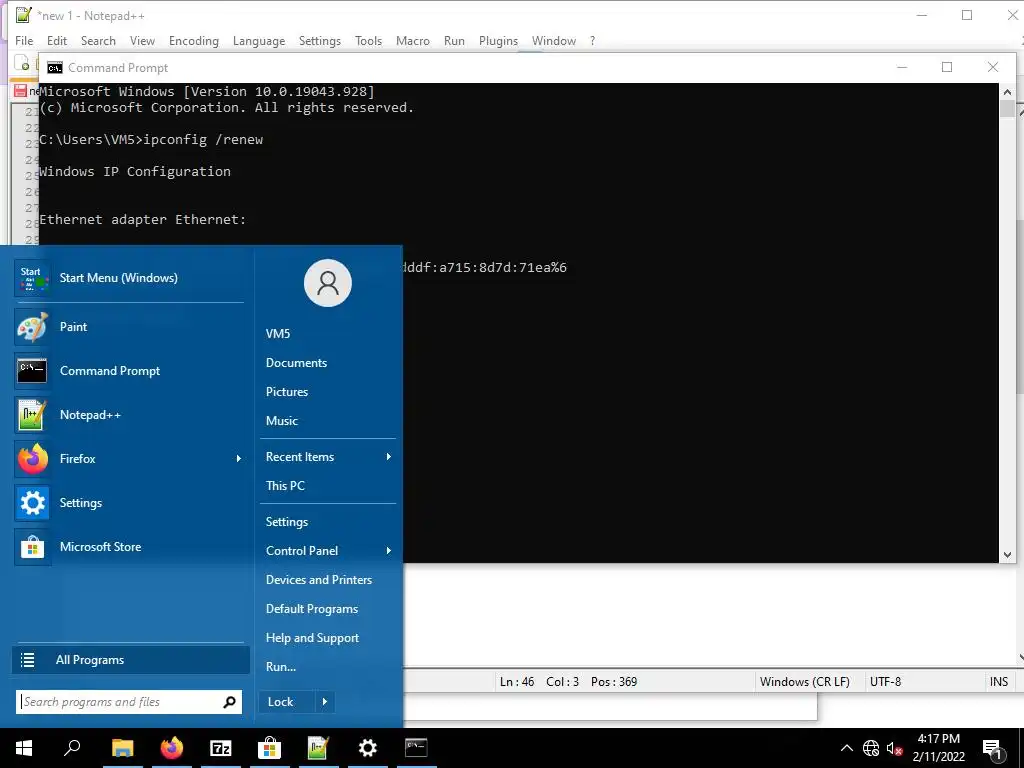Viewport: 1024px width, 768px height.
Task: Open the Language menu in Notepad++
Action: coord(259,40)
